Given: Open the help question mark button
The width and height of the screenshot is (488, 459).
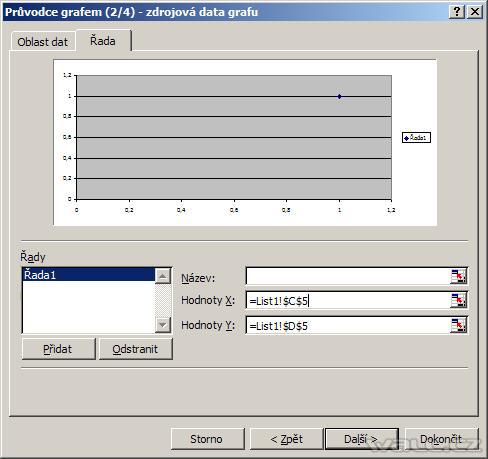Looking at the screenshot, I should [457, 12].
